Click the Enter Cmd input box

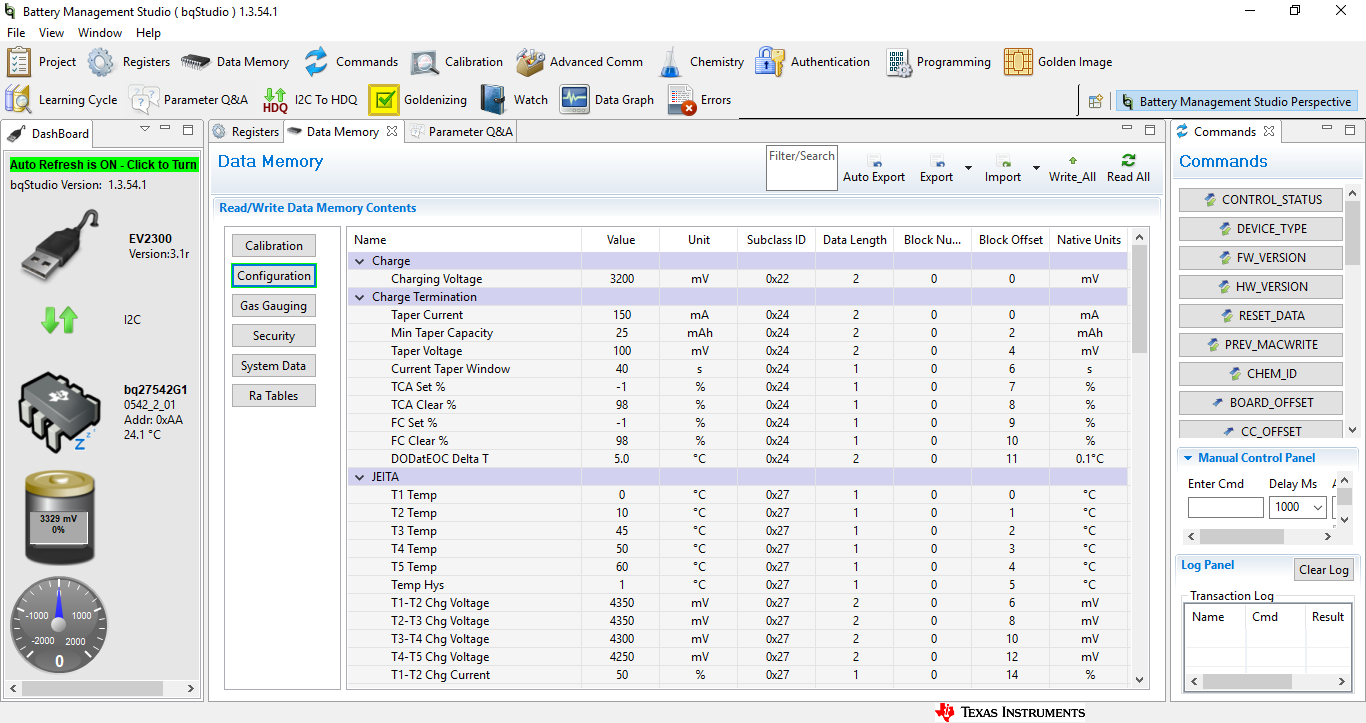1225,508
